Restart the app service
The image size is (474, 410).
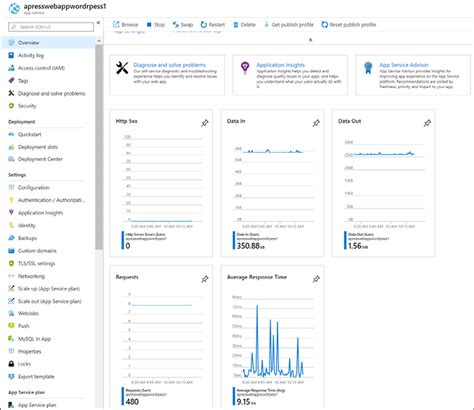tap(212, 25)
